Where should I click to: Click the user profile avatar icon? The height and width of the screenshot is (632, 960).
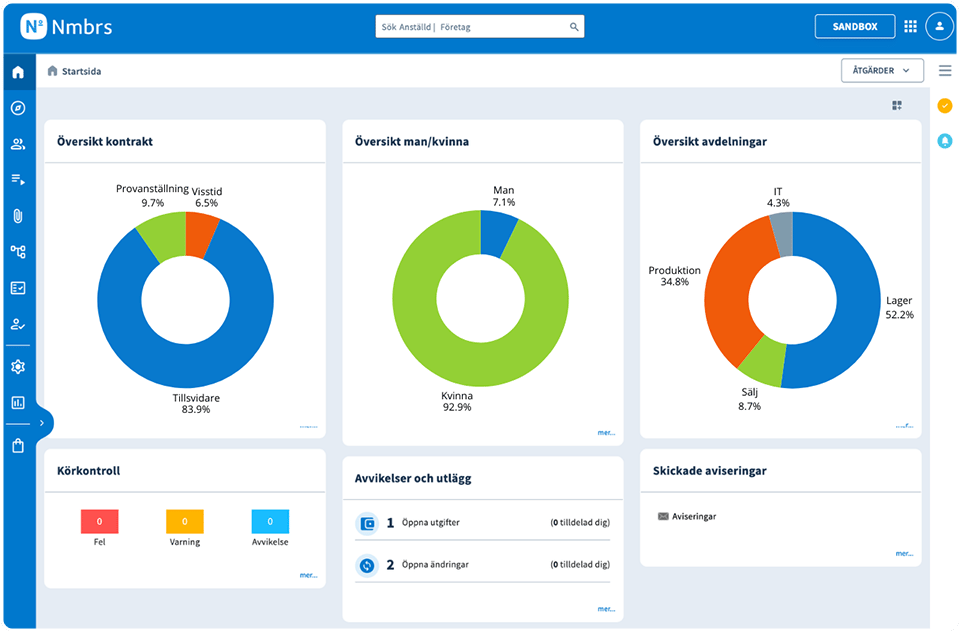tap(939, 27)
